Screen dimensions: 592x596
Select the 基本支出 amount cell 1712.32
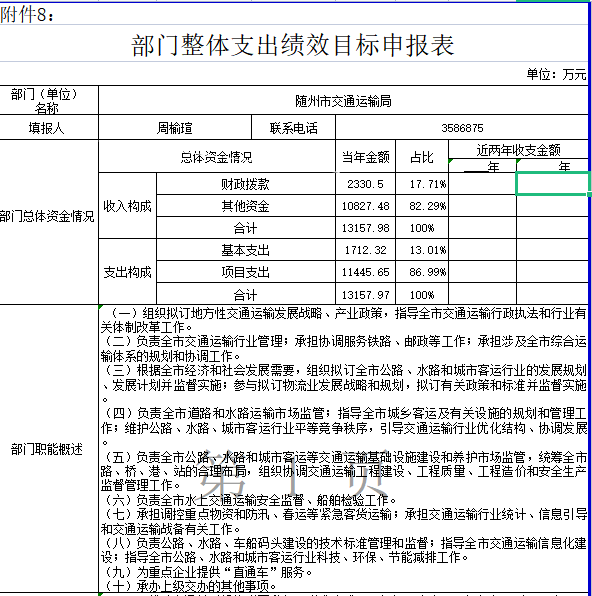click(365, 250)
